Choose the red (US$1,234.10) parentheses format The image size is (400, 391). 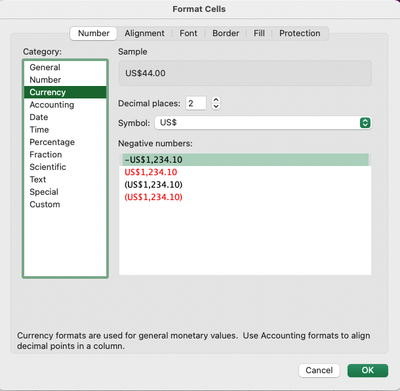[246, 197]
